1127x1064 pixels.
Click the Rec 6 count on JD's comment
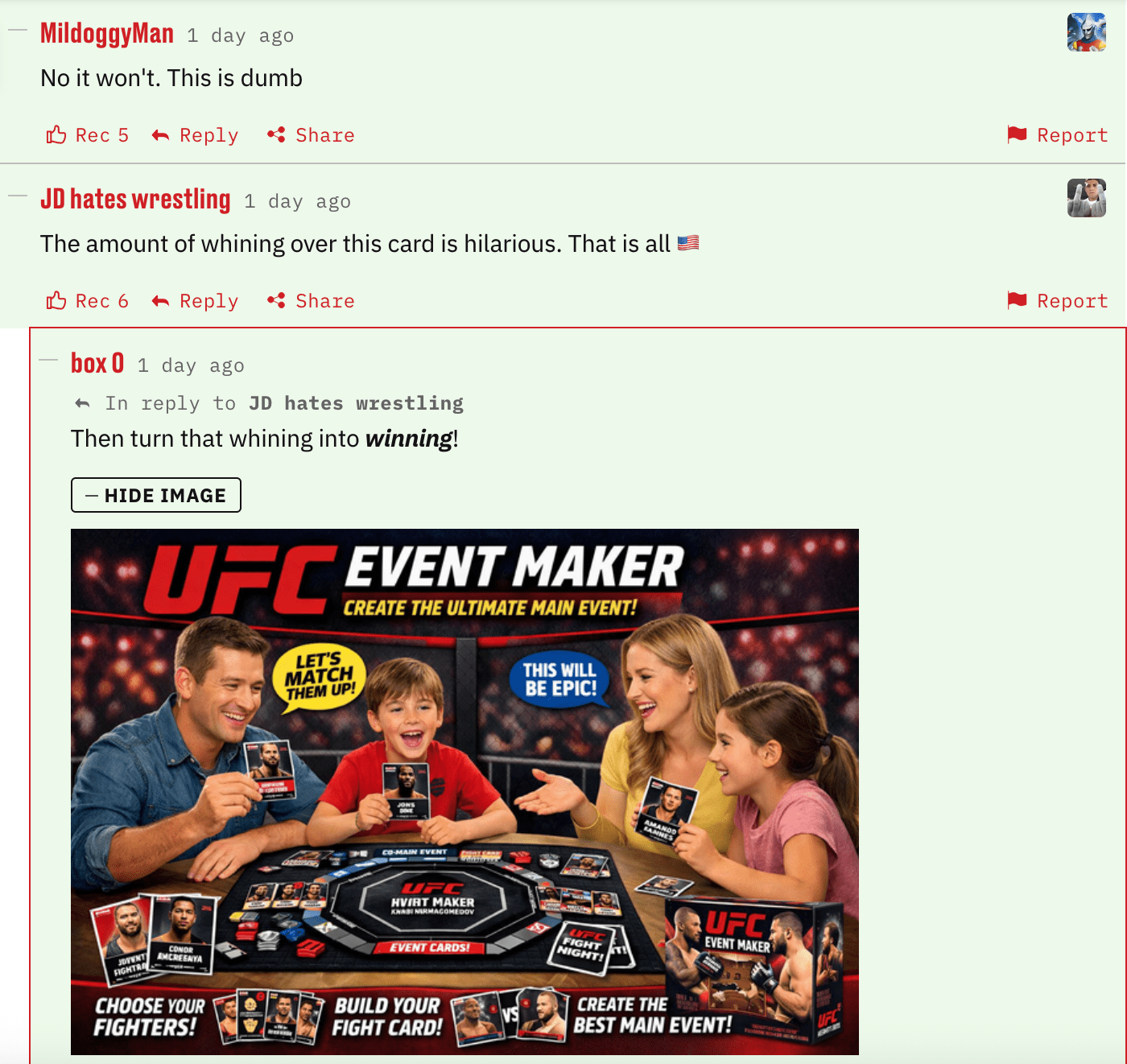(102, 301)
